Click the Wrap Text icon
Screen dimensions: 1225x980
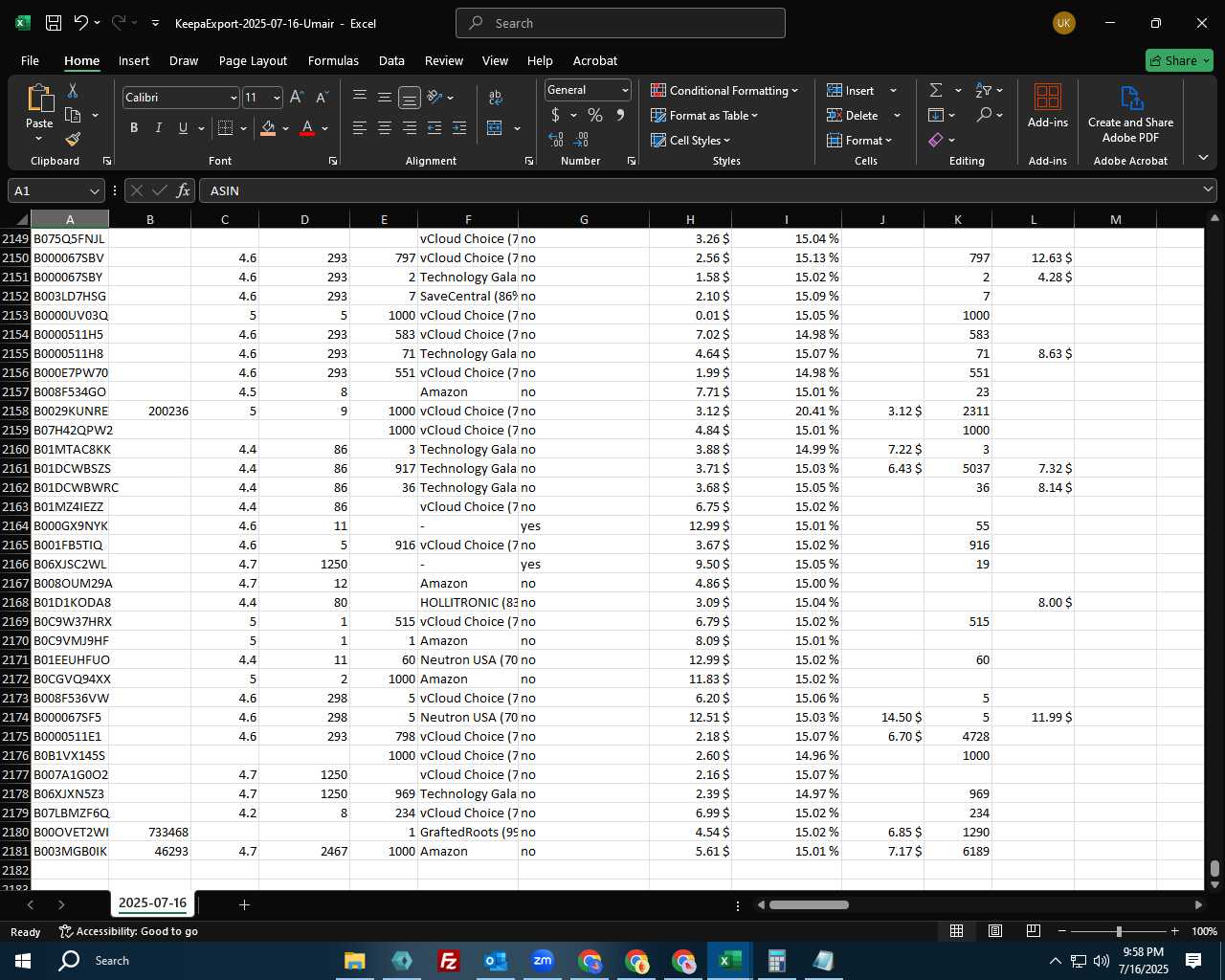point(496,98)
